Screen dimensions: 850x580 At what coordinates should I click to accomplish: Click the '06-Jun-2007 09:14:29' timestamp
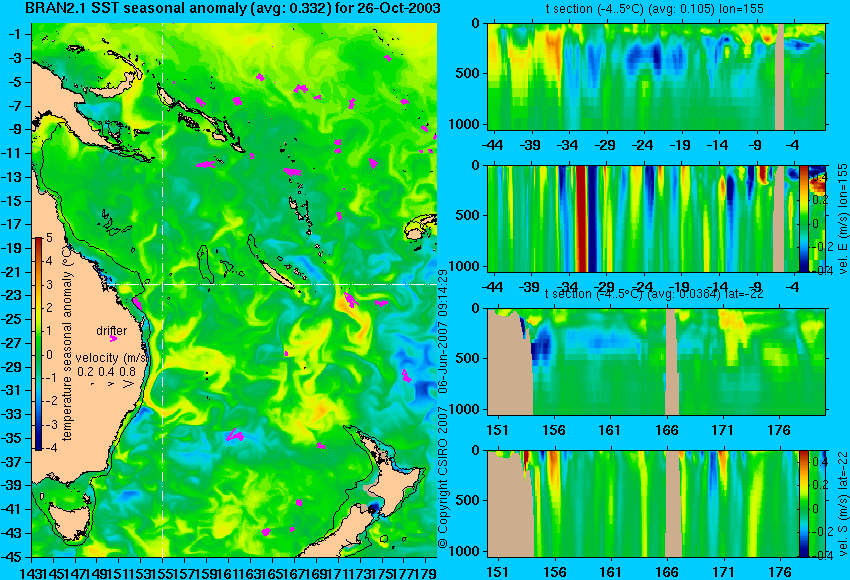point(443,331)
